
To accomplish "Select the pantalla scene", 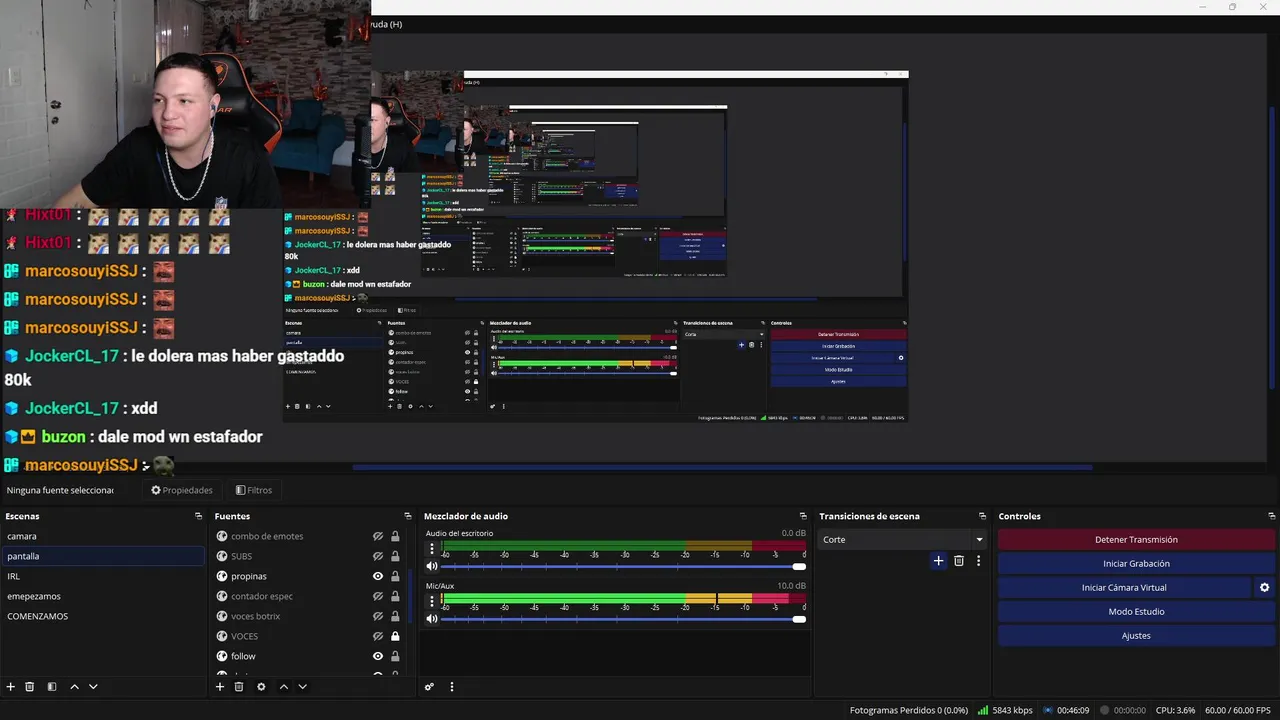I will point(102,556).
